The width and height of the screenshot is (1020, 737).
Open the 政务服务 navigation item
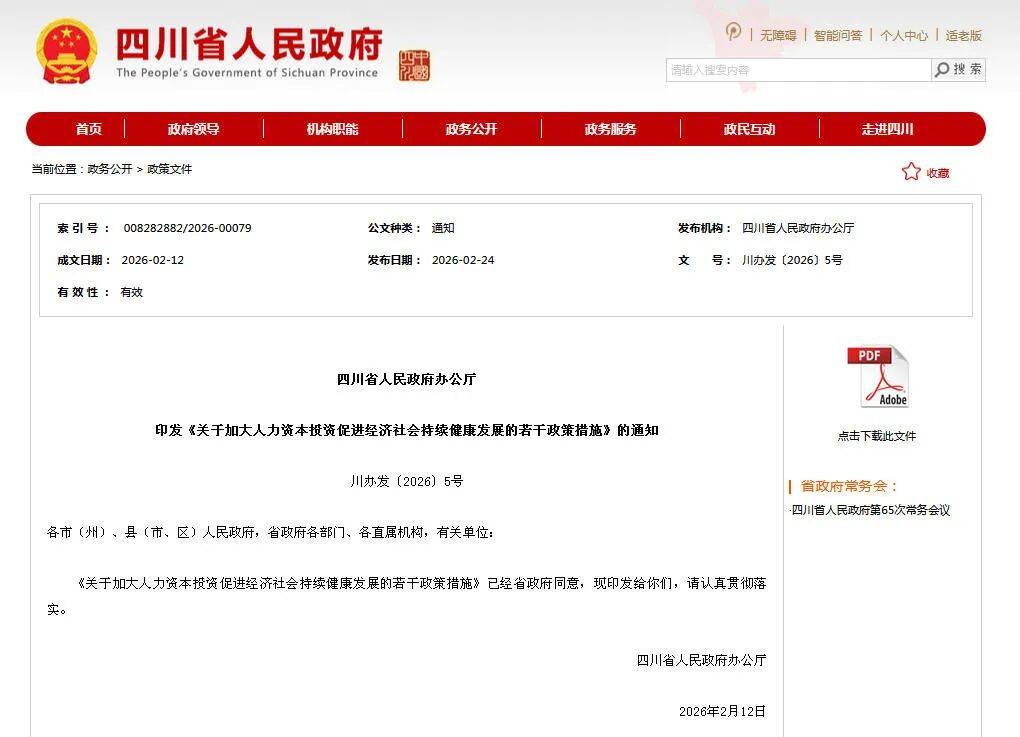[x=610, y=129]
